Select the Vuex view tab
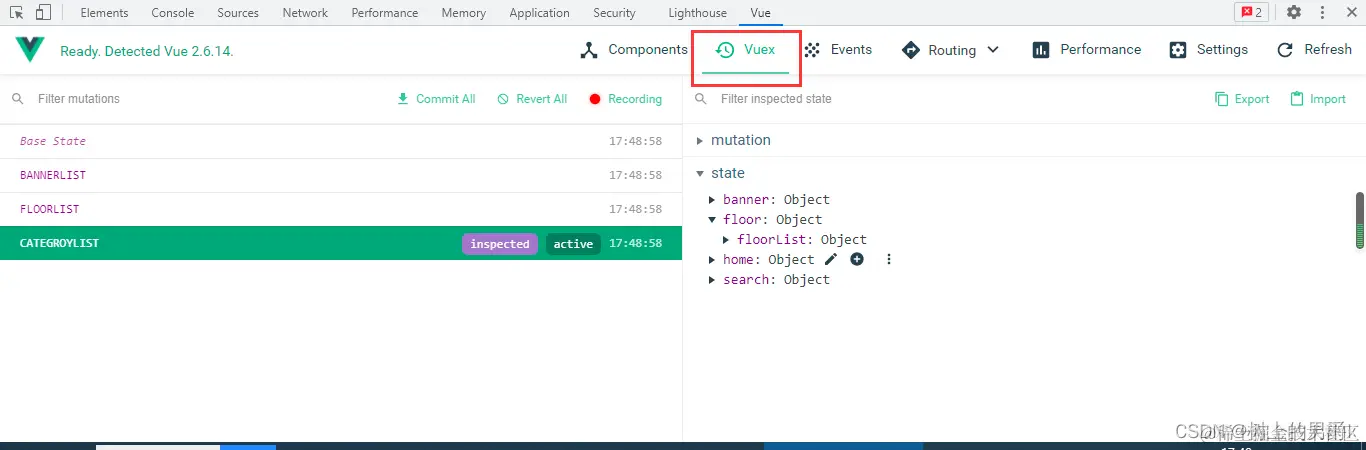Screen dimensions: 1366x450 point(746,50)
